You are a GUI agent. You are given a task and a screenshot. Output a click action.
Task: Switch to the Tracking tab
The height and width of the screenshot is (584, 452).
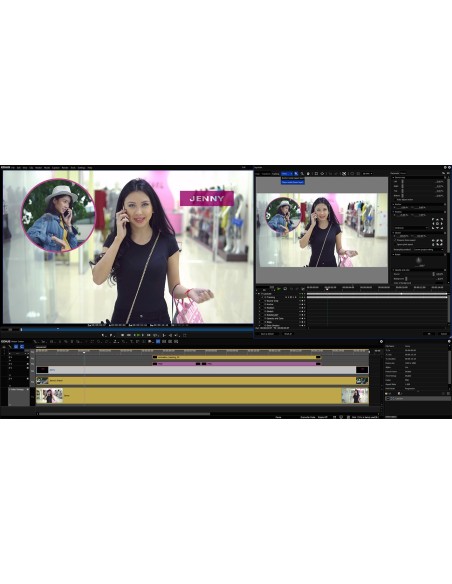pos(276,174)
